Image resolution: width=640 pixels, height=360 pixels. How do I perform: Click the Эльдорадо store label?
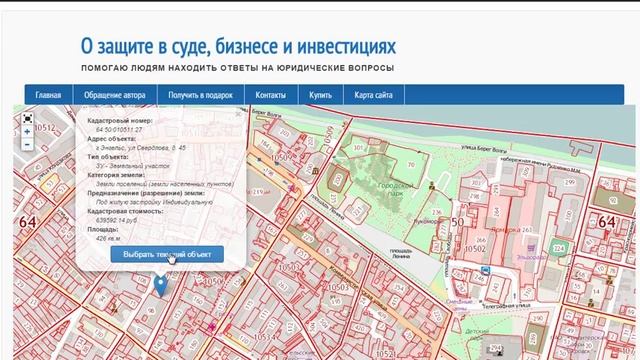click(x=531, y=258)
